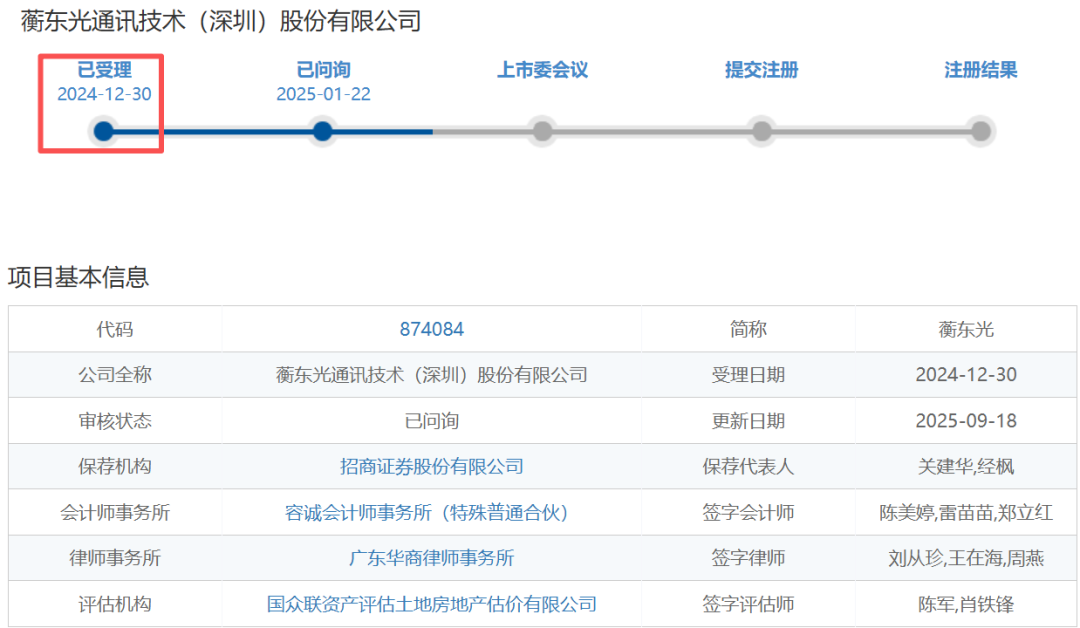Click the 签字评估师 label cell
1080x628 pixels.
pyautogui.click(x=748, y=604)
